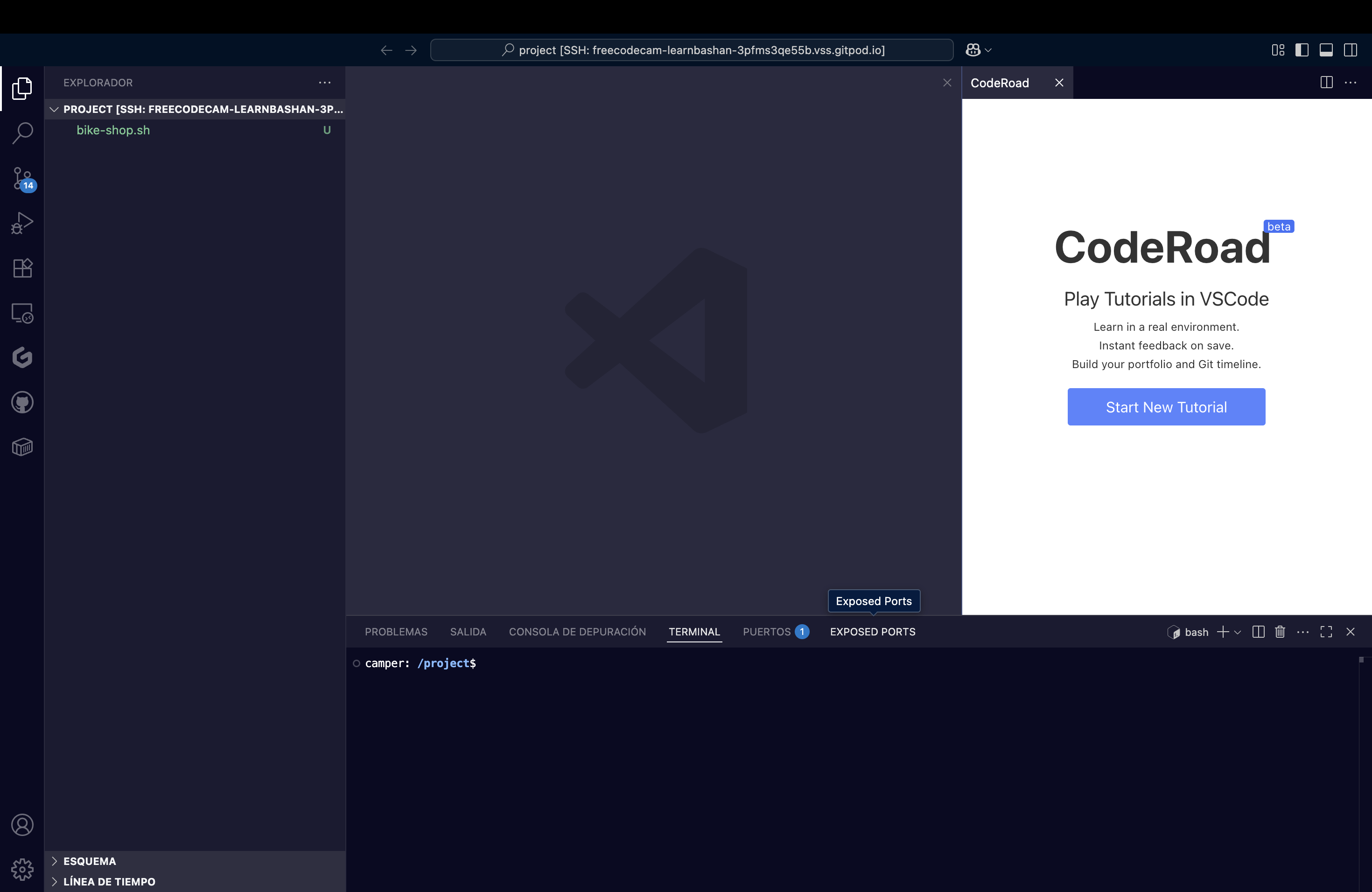Expand the ESQUEMA section
The height and width of the screenshot is (892, 1372).
pos(89,861)
